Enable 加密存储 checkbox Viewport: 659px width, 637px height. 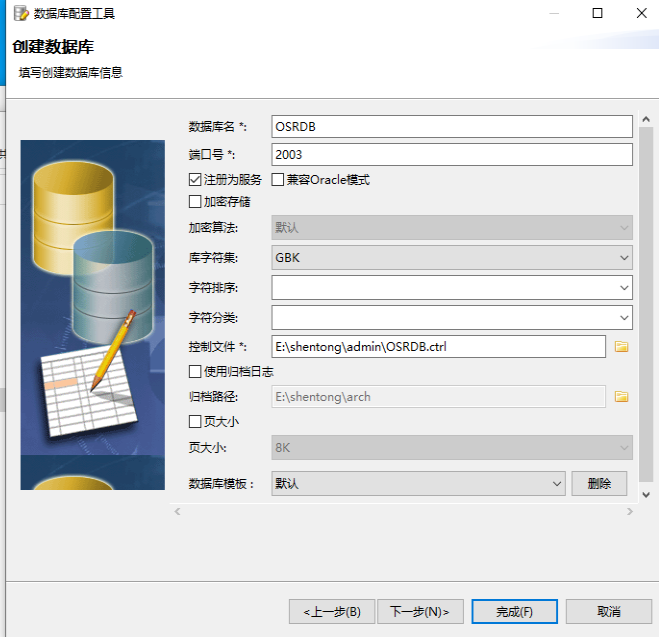[195, 202]
